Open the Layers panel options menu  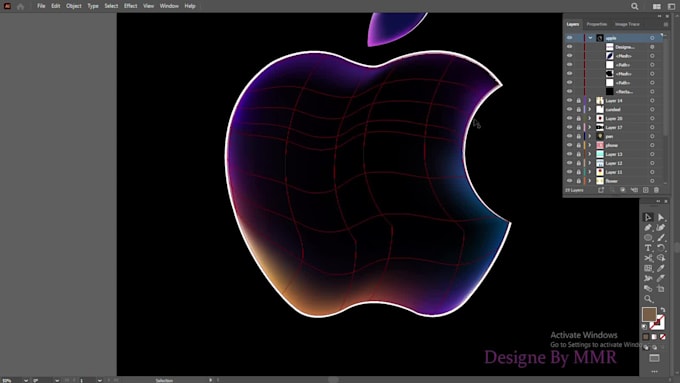(666, 24)
